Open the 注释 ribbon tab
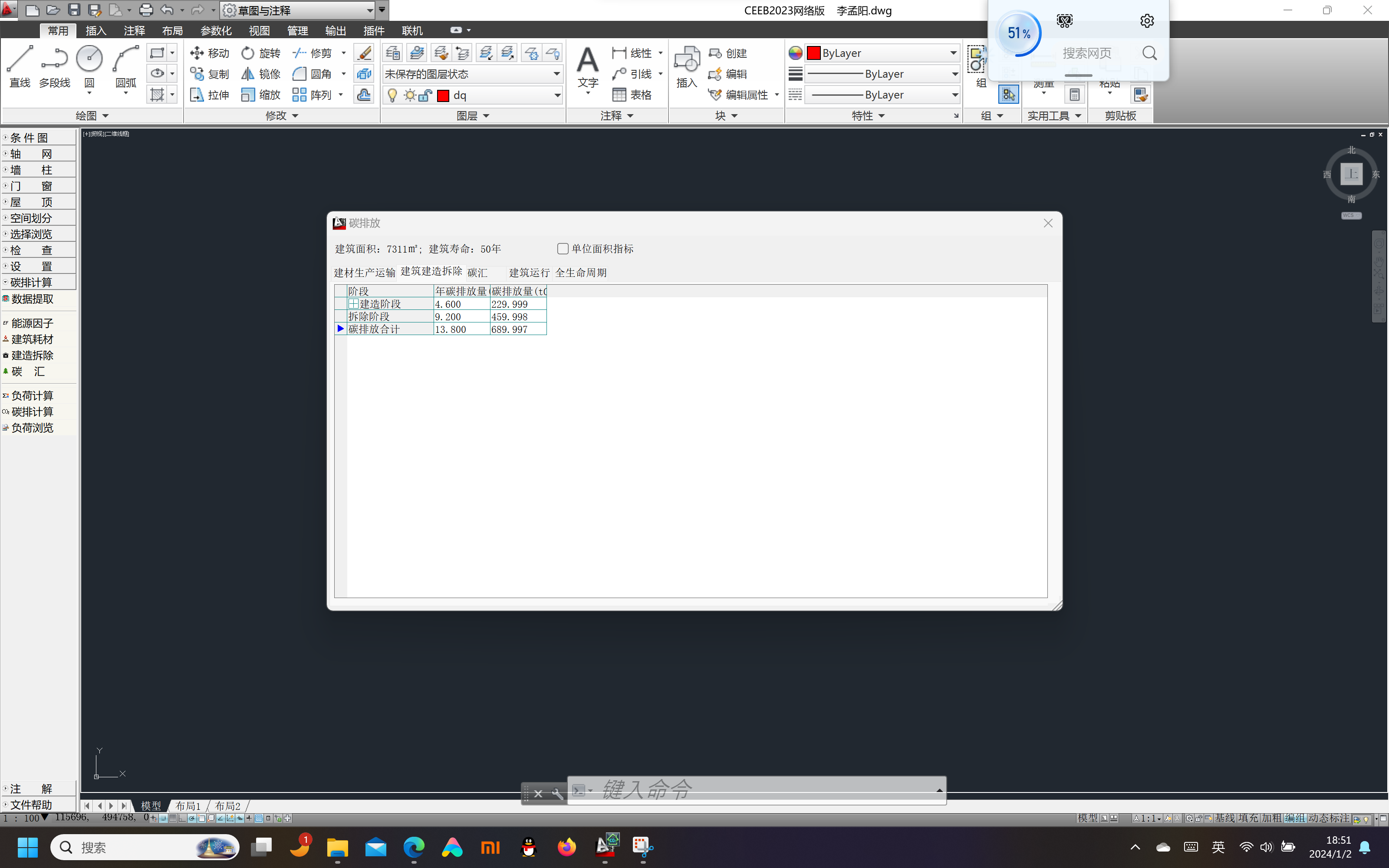Image resolution: width=1389 pixels, height=868 pixels. (x=134, y=30)
